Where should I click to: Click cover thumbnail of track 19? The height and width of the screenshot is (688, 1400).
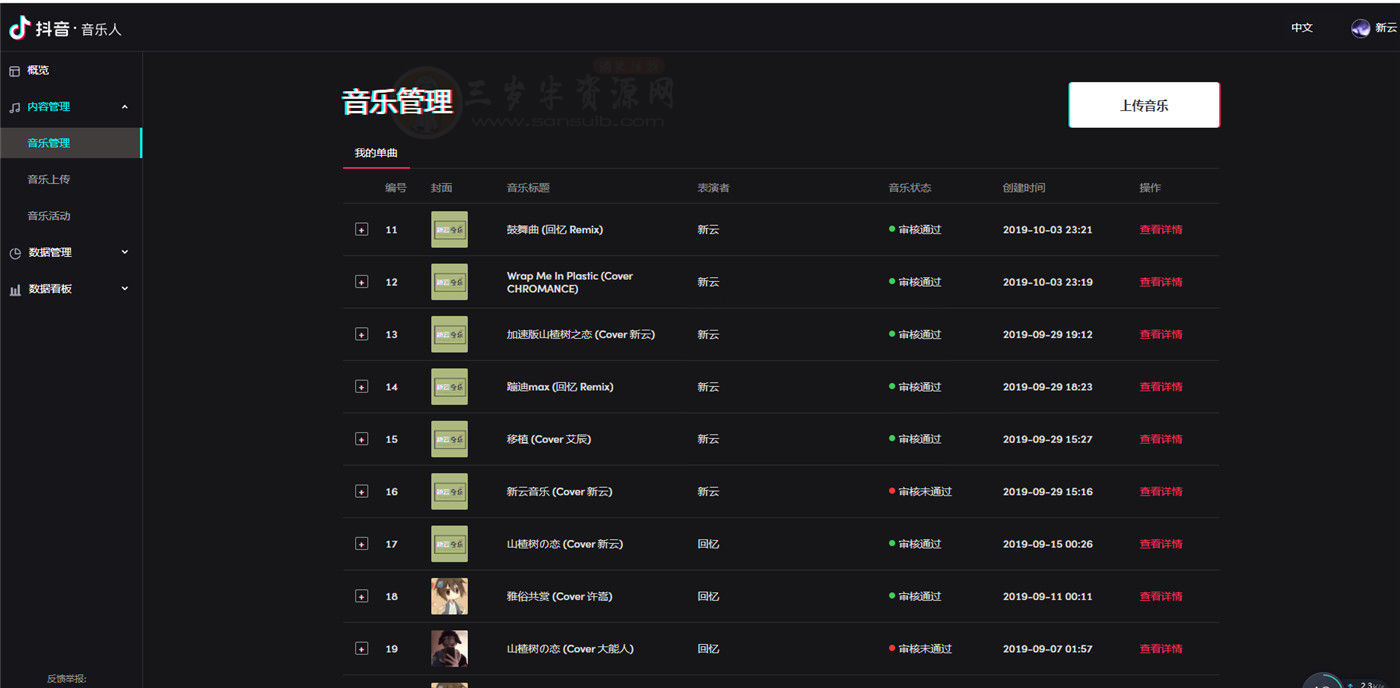point(449,649)
